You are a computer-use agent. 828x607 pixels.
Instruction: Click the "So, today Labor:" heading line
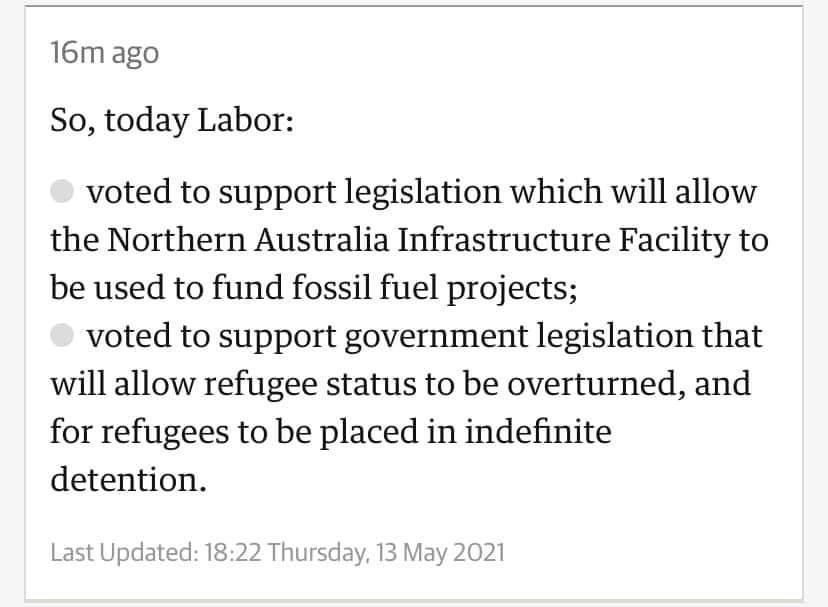(x=172, y=120)
